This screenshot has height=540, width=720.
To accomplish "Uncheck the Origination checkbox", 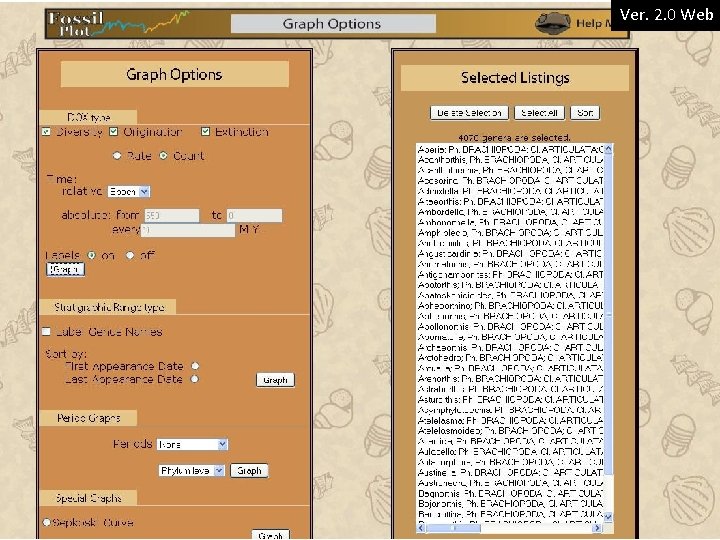I will coord(113,132).
